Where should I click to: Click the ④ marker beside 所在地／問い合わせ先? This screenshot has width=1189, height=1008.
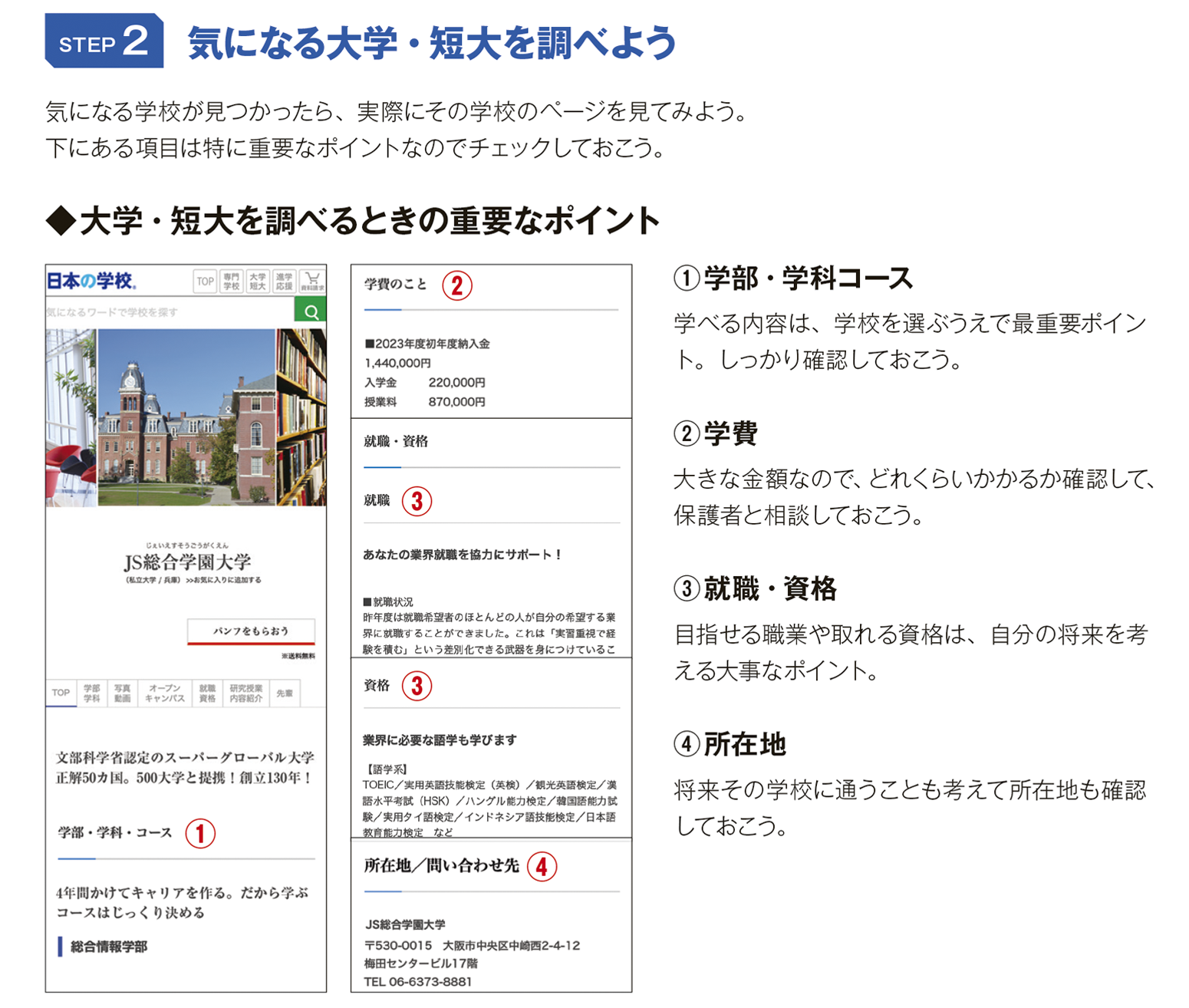(544, 867)
